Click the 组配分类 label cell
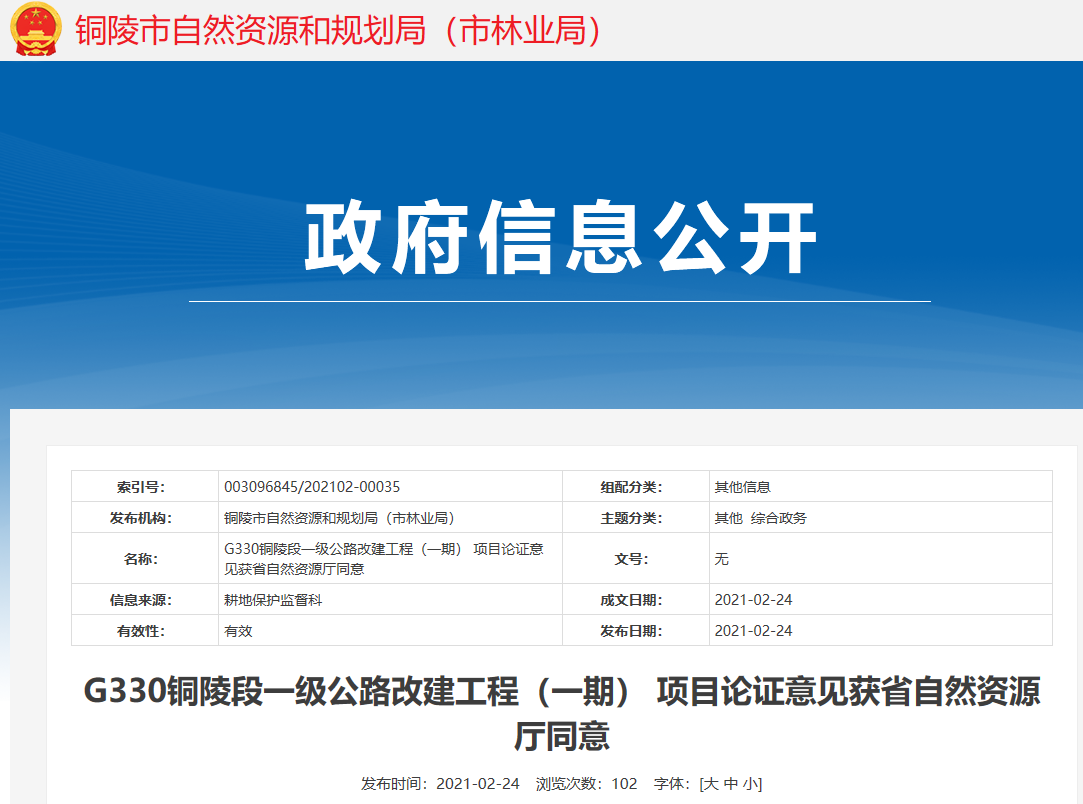 (x=636, y=487)
